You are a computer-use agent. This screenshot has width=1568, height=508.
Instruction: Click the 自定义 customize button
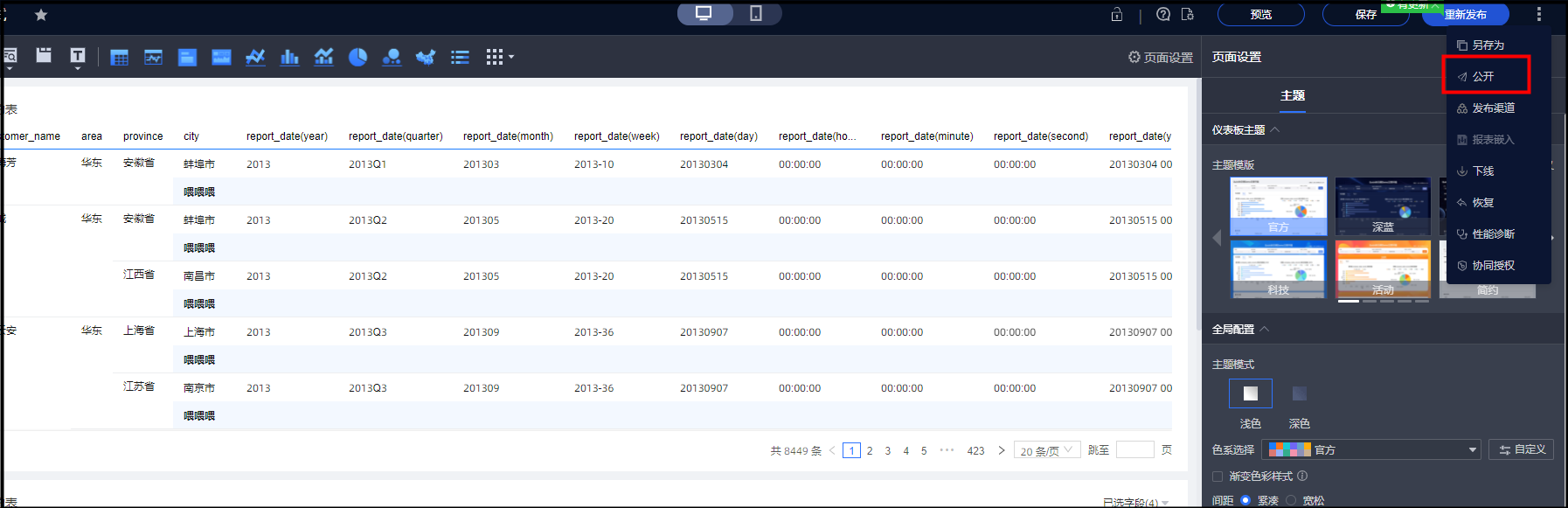click(x=1521, y=449)
